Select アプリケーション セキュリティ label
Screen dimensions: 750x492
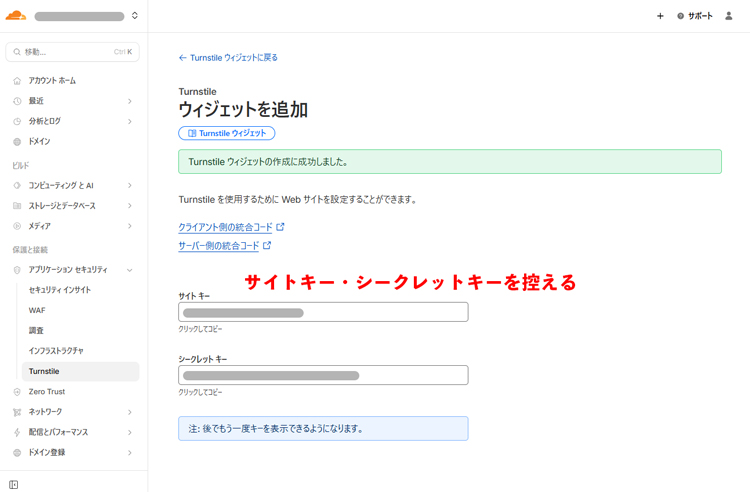click(x=68, y=270)
